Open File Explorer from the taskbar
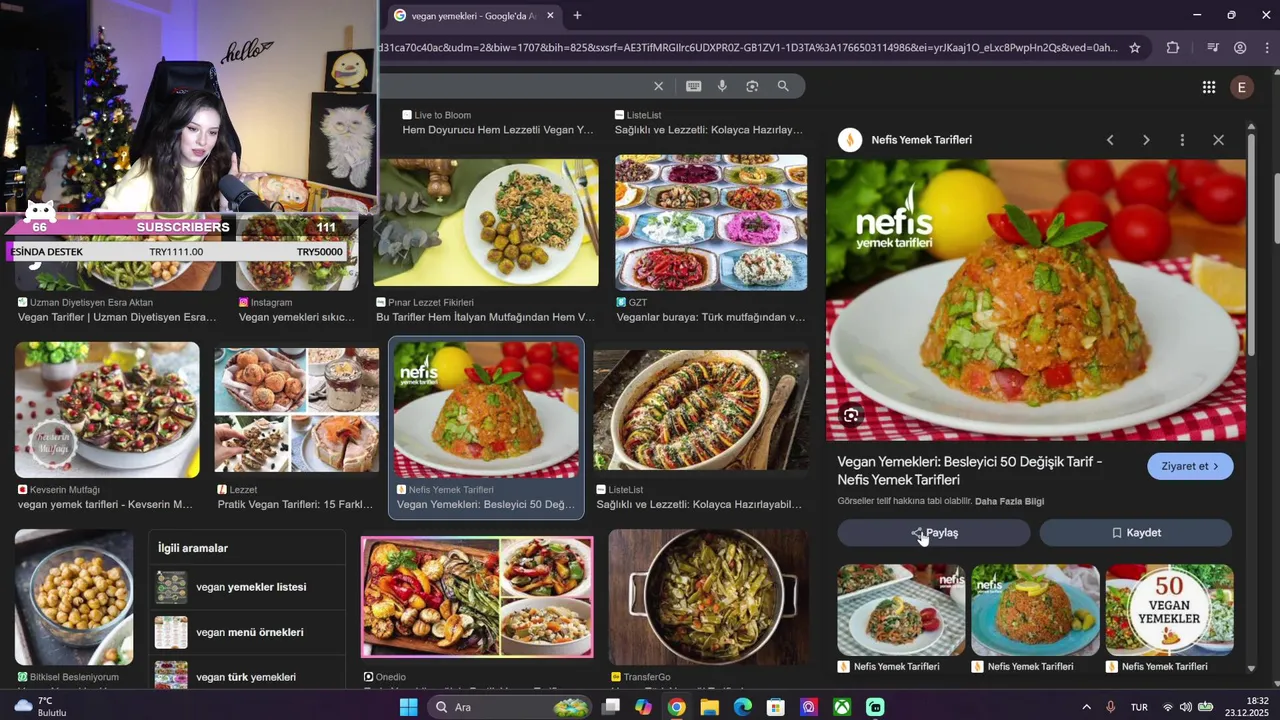 (x=709, y=707)
